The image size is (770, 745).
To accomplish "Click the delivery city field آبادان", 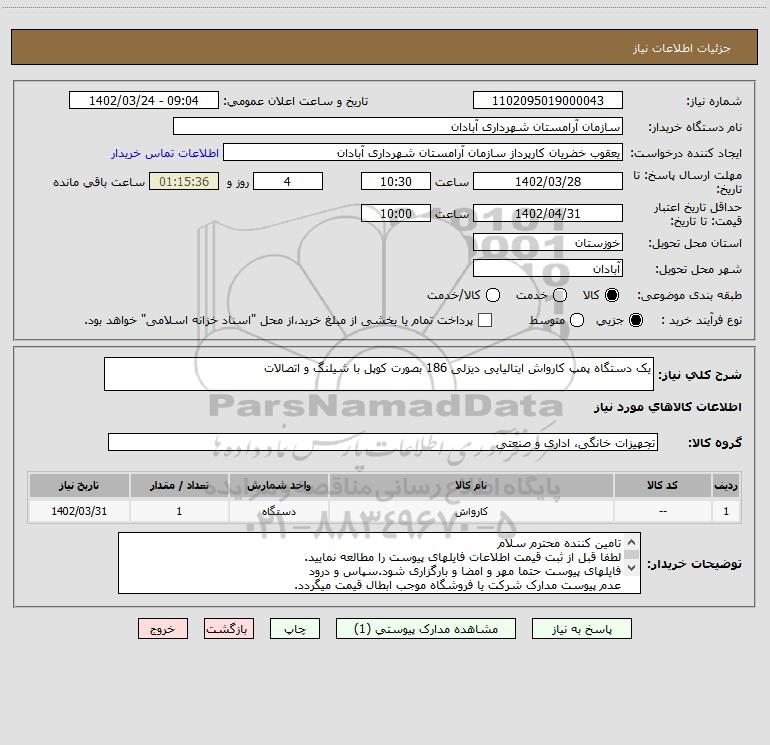I will (548, 269).
